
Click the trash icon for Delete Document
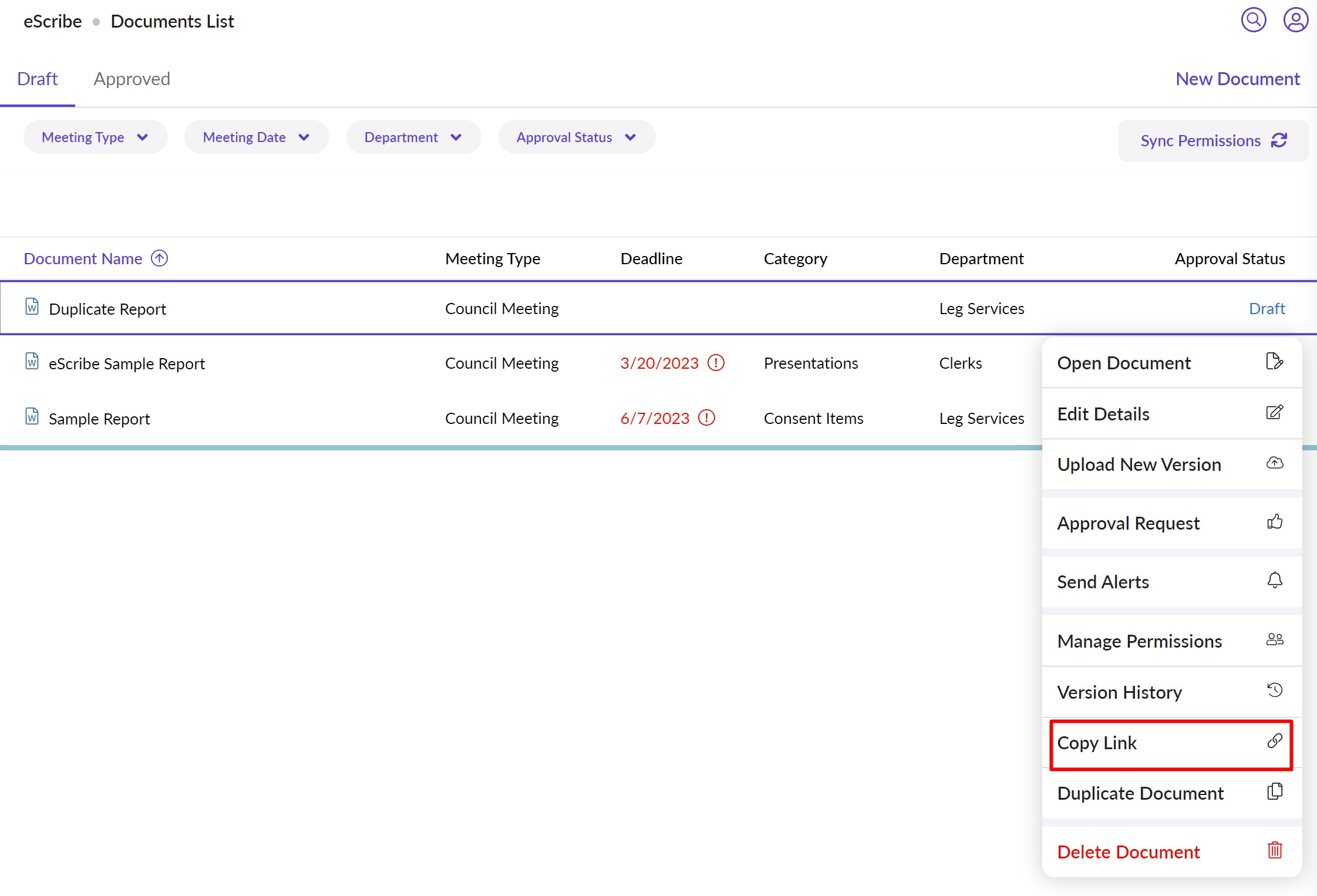pyautogui.click(x=1274, y=850)
